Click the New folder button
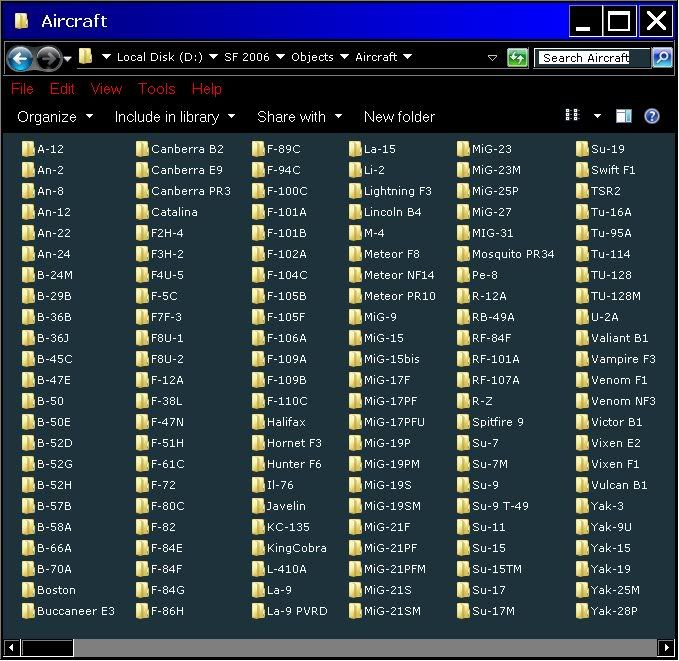 [x=399, y=117]
